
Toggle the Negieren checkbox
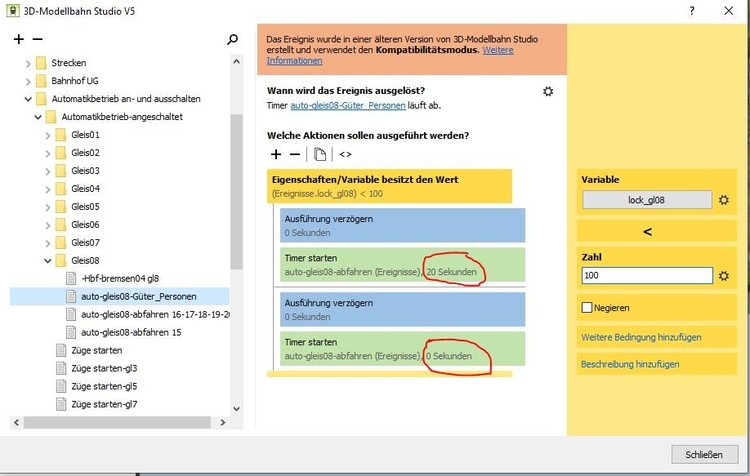click(x=587, y=308)
